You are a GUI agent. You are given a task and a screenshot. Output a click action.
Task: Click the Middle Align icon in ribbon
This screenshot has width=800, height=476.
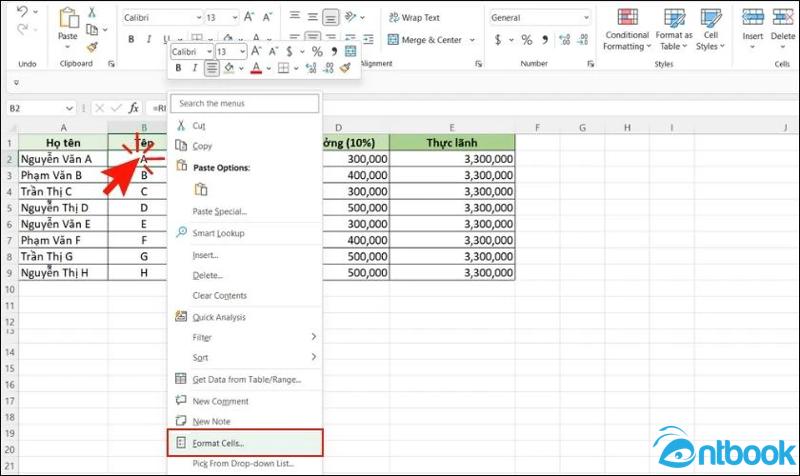[312, 16]
